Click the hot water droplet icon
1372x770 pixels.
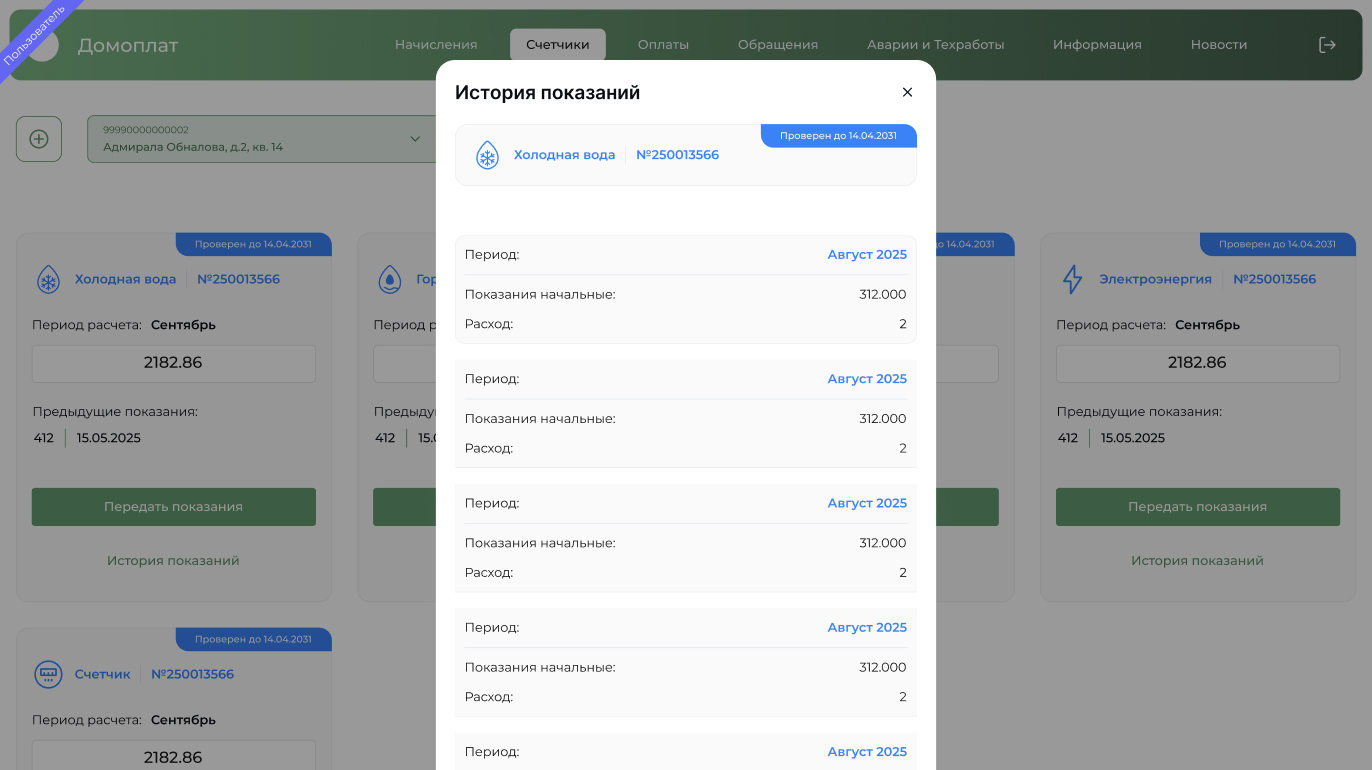pos(389,280)
